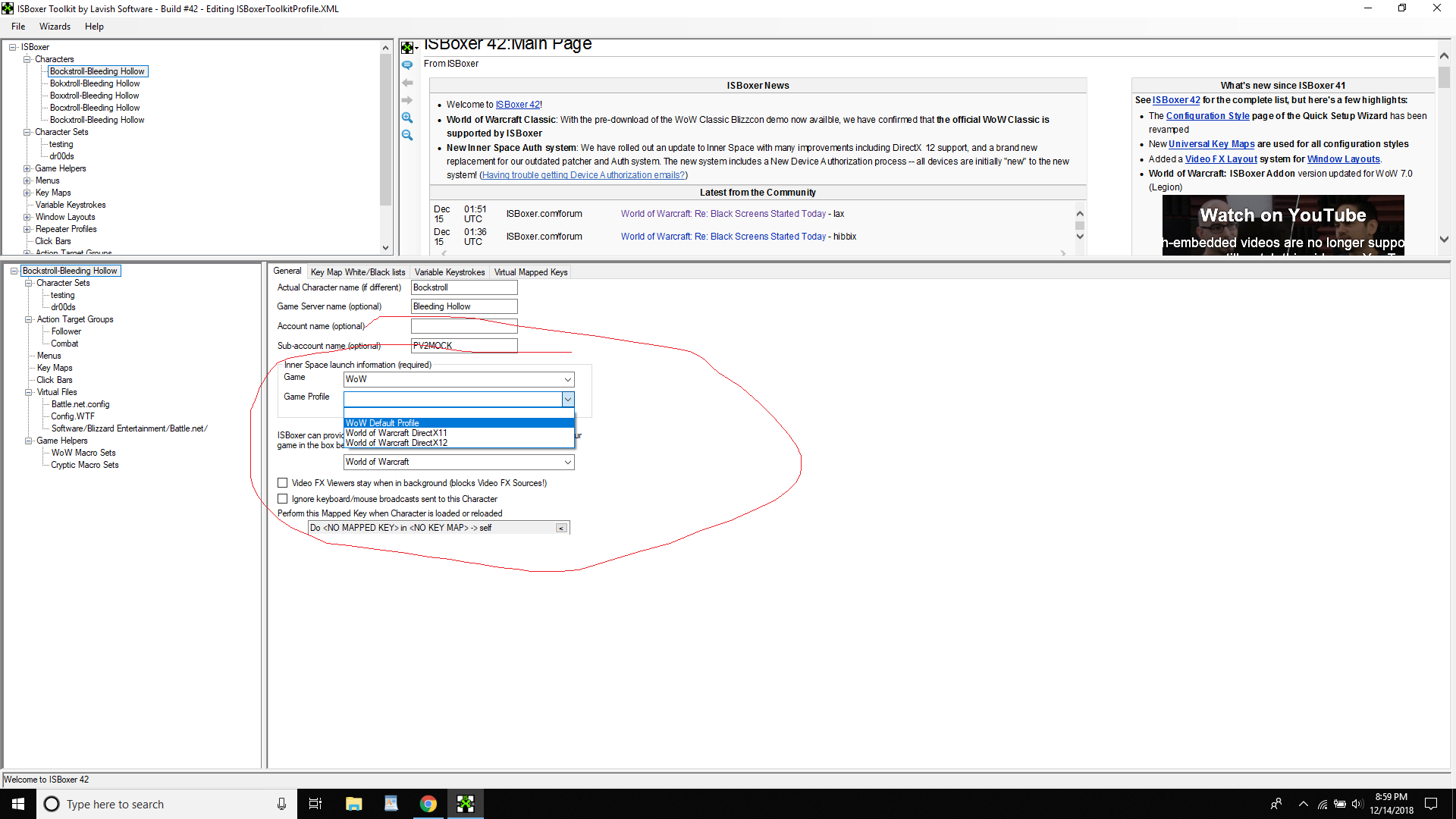The width and height of the screenshot is (1456, 819).
Task: Open the Windows Start menu
Action: 18,804
